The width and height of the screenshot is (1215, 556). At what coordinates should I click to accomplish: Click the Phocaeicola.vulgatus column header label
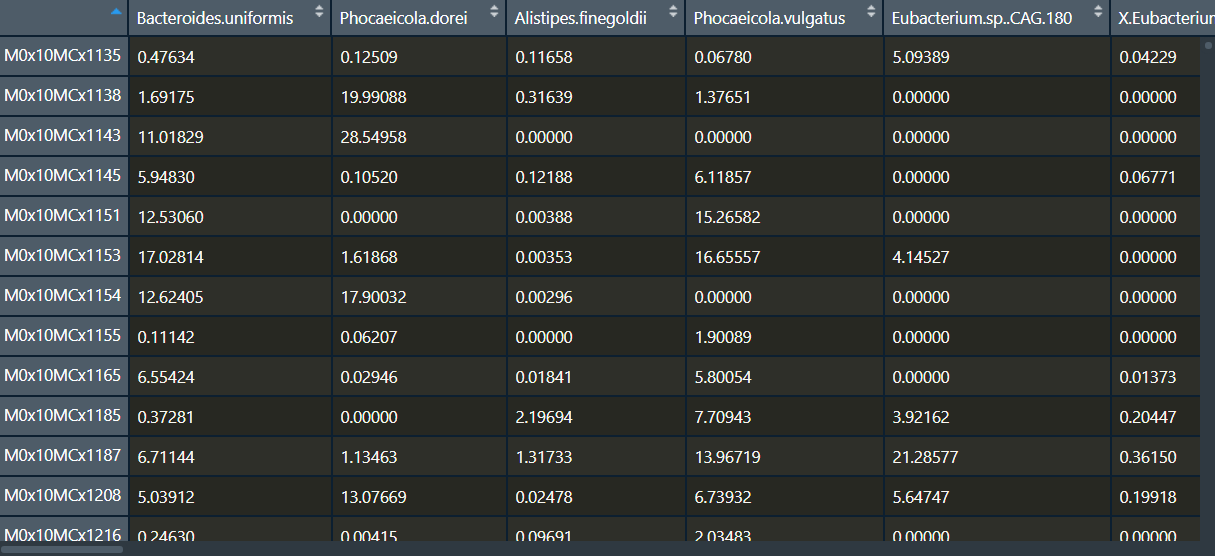[769, 19]
